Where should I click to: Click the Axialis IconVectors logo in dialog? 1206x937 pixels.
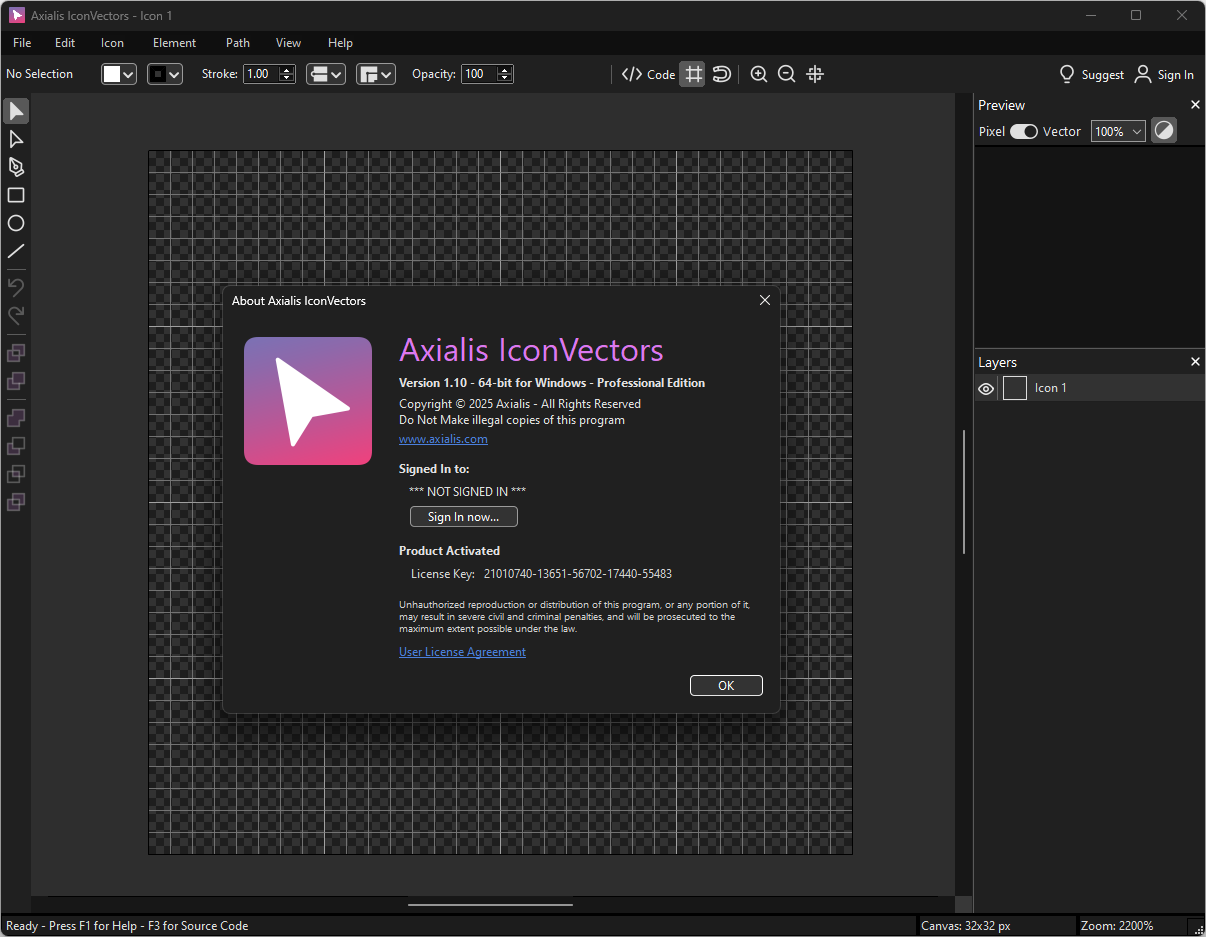click(308, 401)
